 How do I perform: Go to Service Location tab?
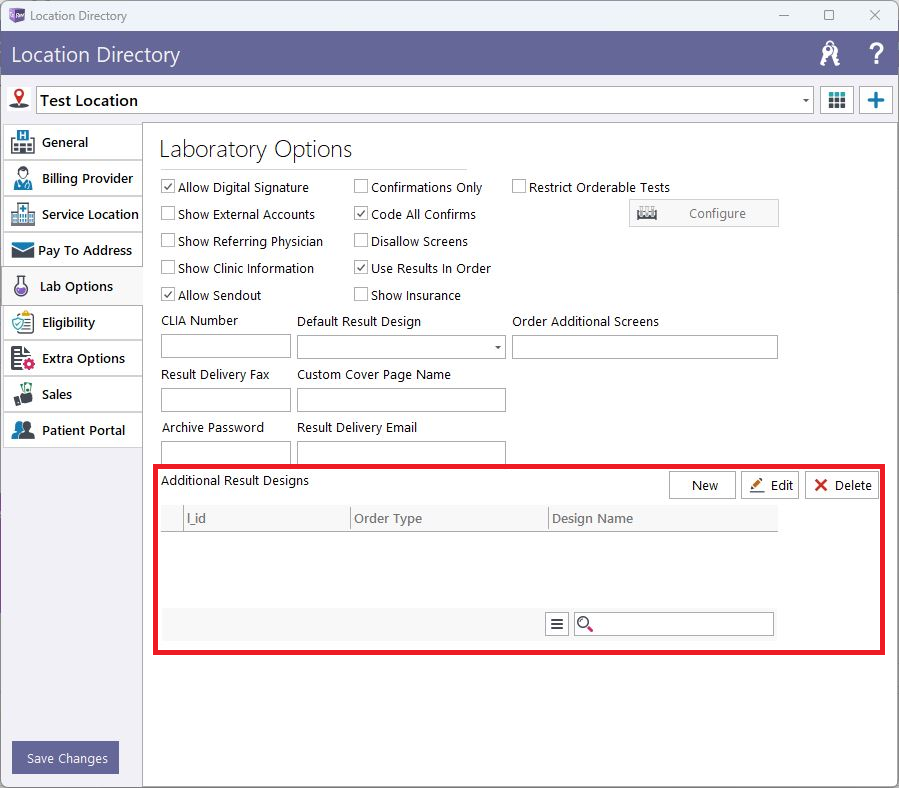[x=73, y=214]
